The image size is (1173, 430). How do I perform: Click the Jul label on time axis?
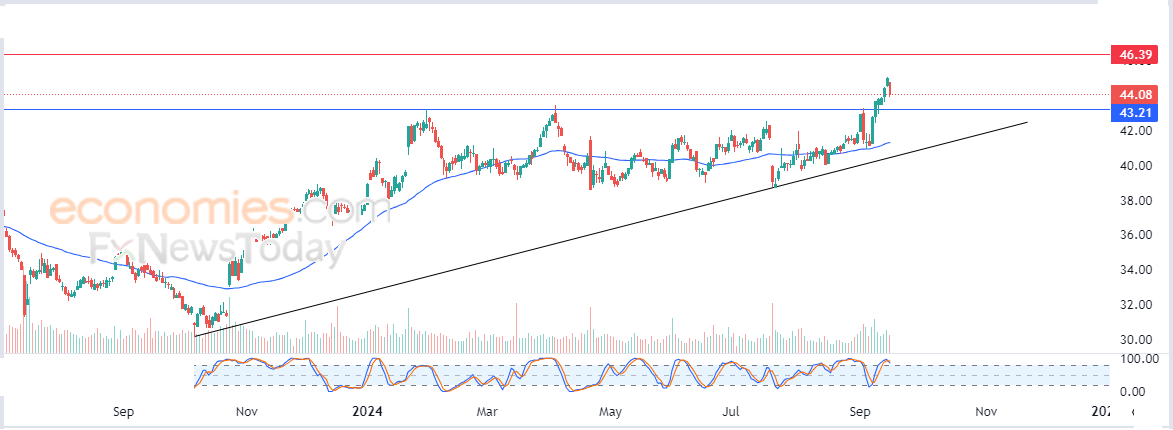(x=734, y=411)
